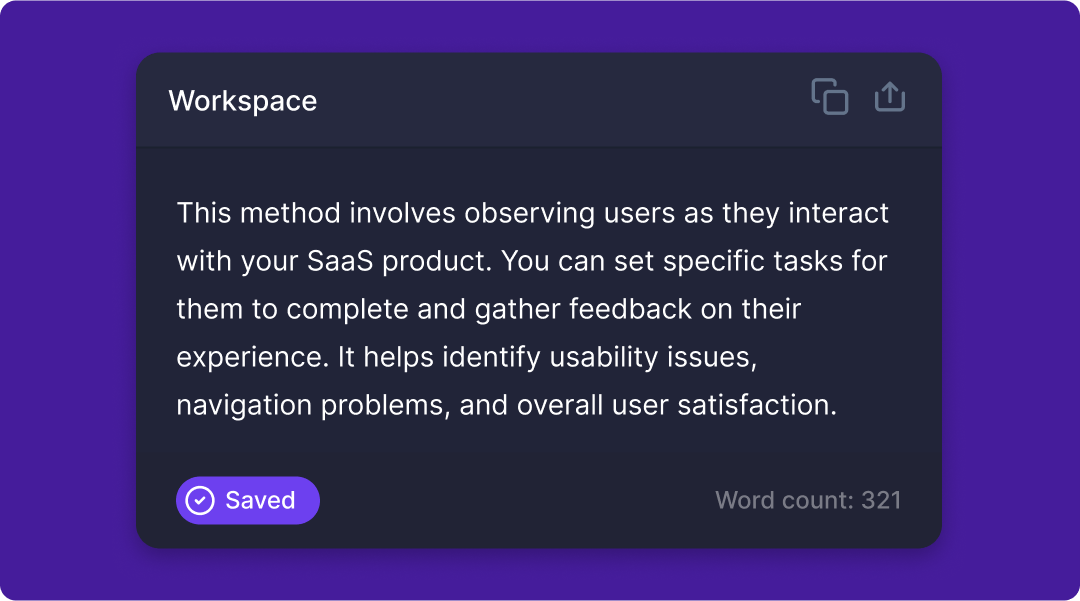Click the number 321 in word count
Viewport: 1080px width, 601px height.
click(x=882, y=500)
